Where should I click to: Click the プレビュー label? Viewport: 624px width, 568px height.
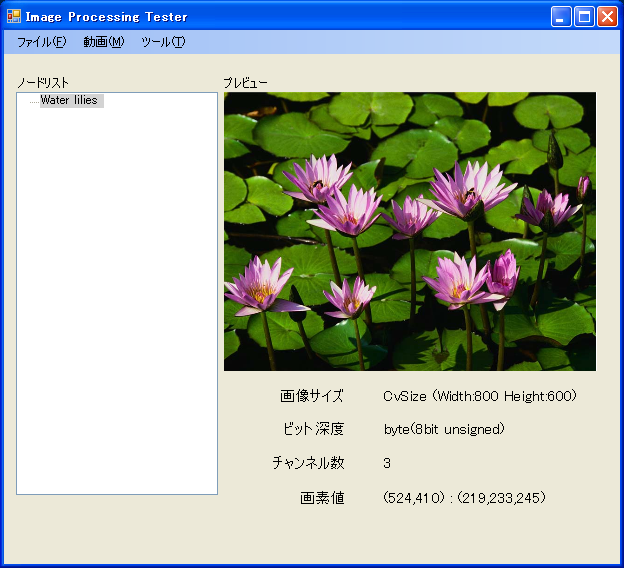point(246,83)
